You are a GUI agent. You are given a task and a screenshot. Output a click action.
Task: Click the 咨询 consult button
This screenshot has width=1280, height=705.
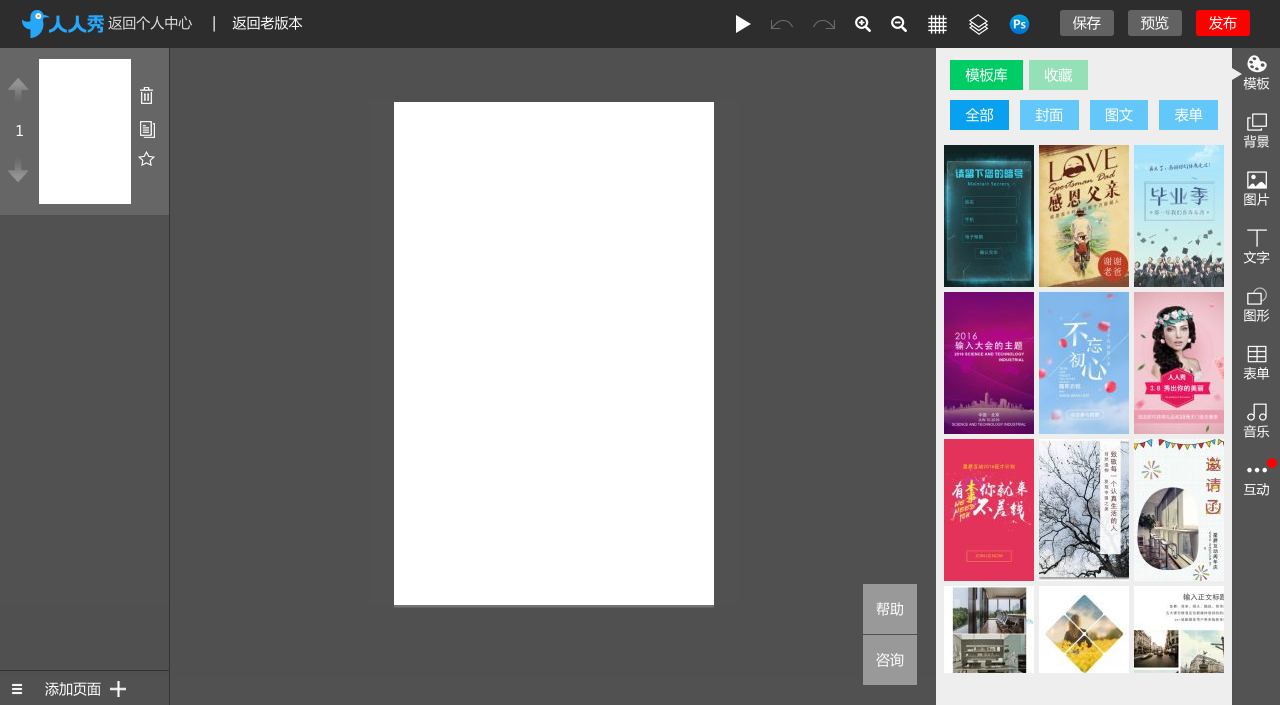[x=890, y=660]
